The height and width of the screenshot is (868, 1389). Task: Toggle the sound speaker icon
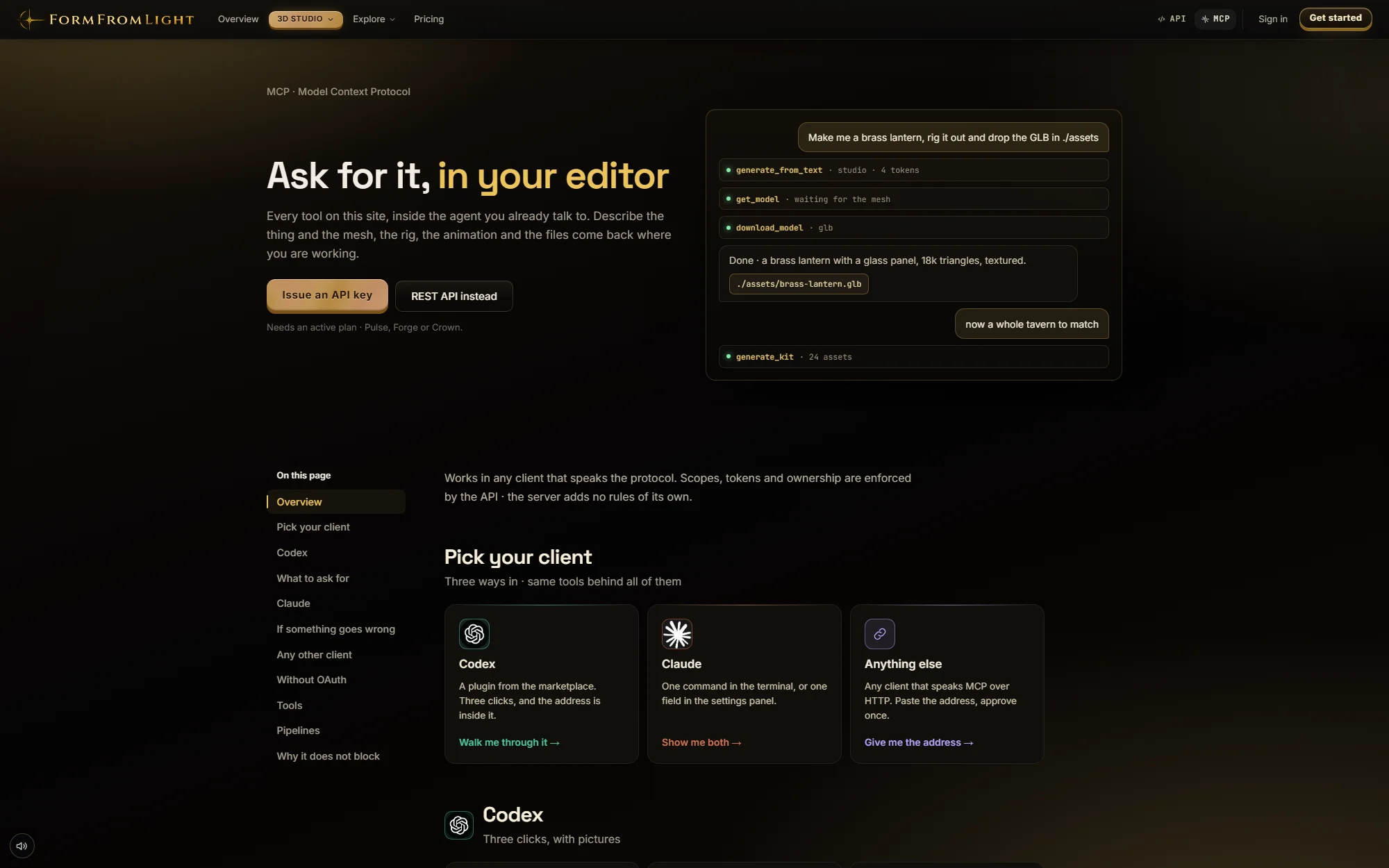pos(22,846)
